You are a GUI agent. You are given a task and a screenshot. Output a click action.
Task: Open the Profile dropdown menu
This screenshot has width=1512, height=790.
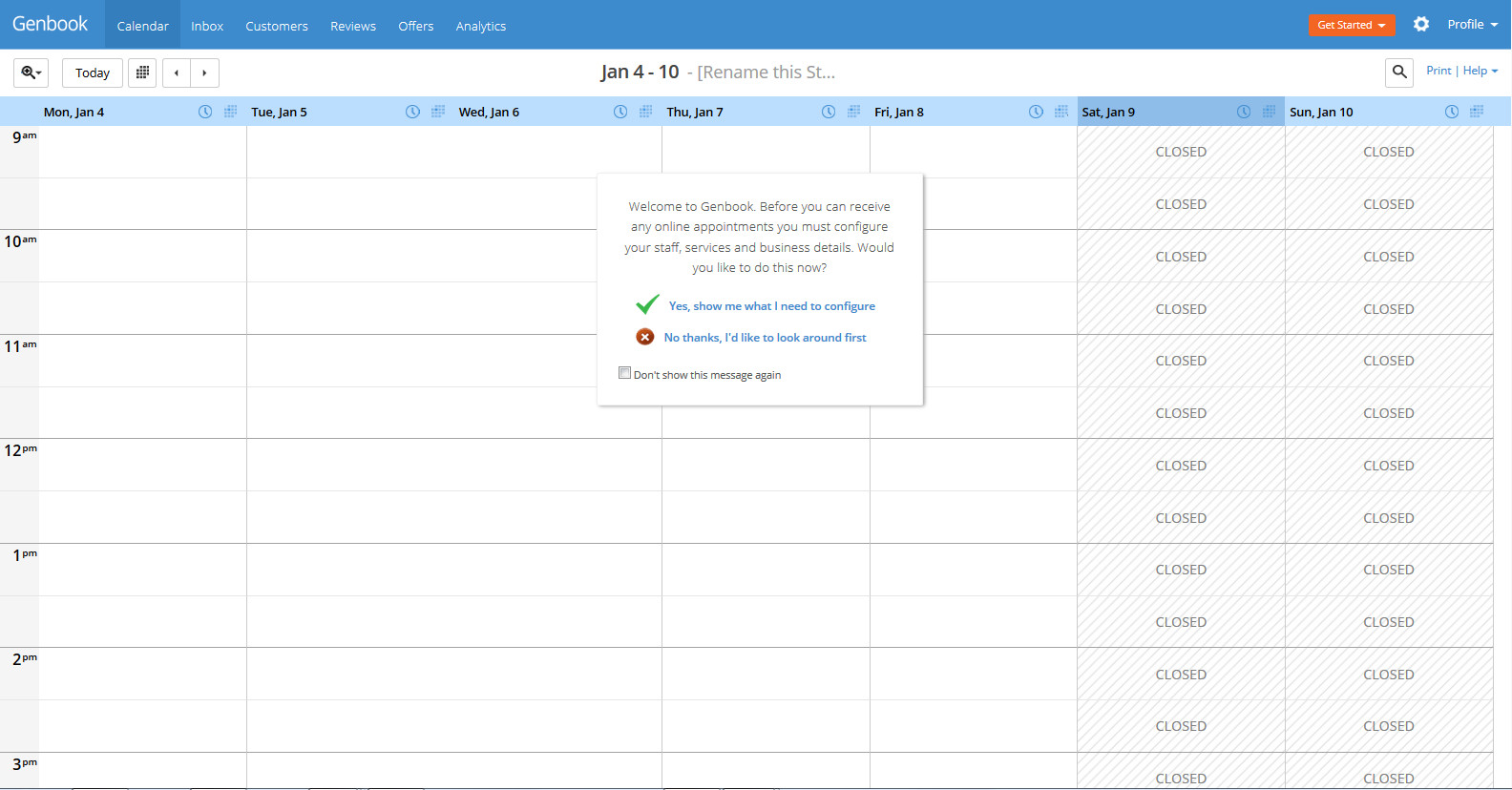point(1472,25)
